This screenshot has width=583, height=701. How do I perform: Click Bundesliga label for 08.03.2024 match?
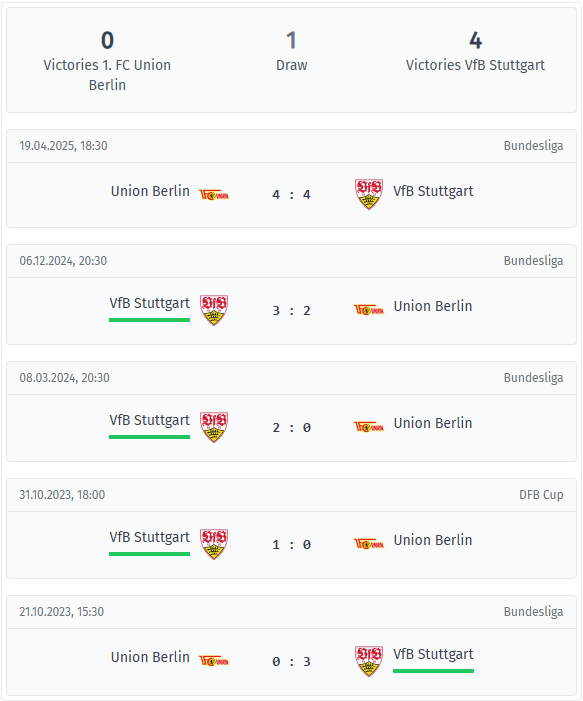click(533, 378)
